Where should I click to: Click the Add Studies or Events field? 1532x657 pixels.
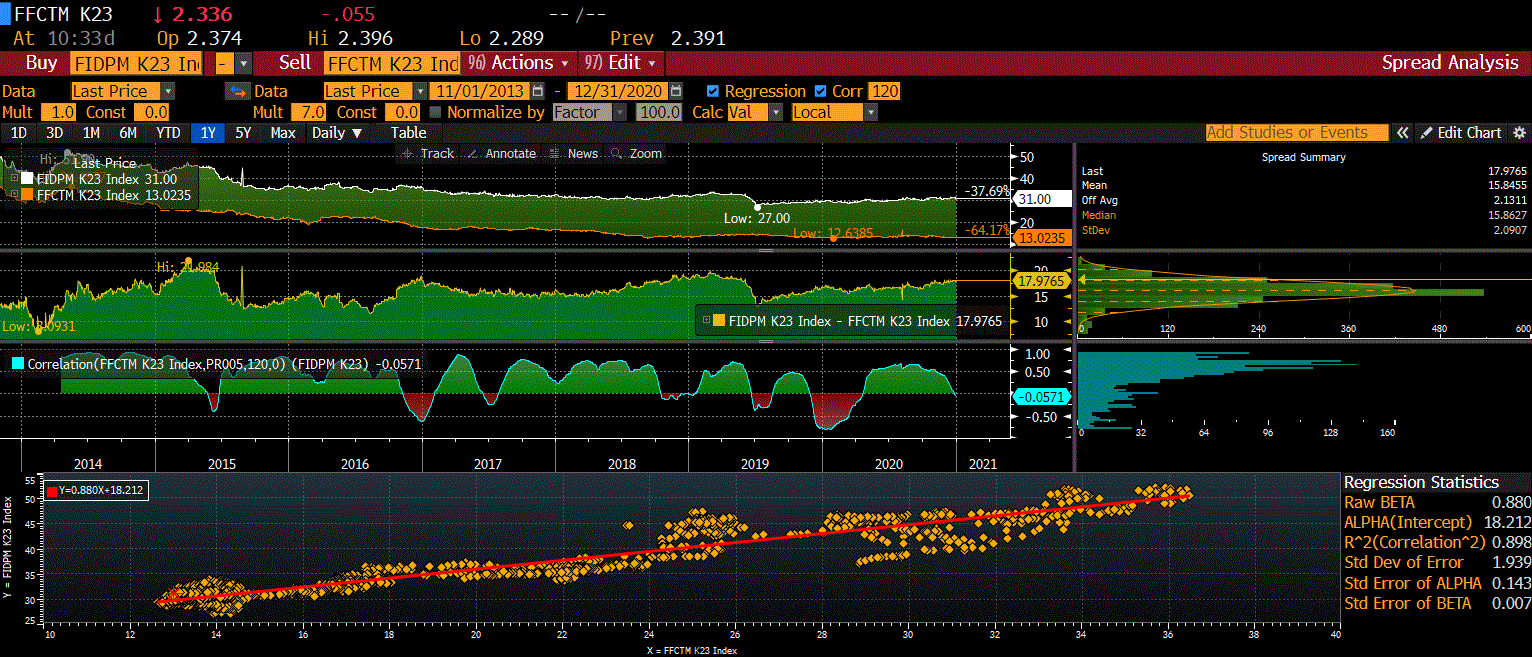pos(1297,133)
